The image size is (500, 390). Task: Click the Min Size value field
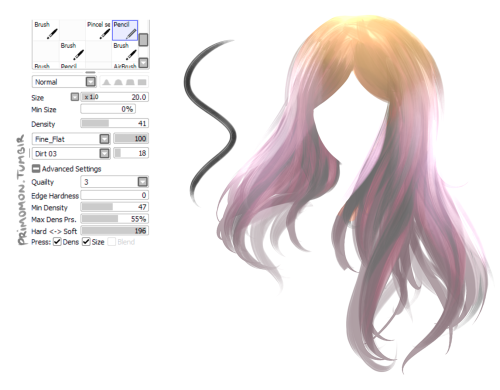point(108,109)
